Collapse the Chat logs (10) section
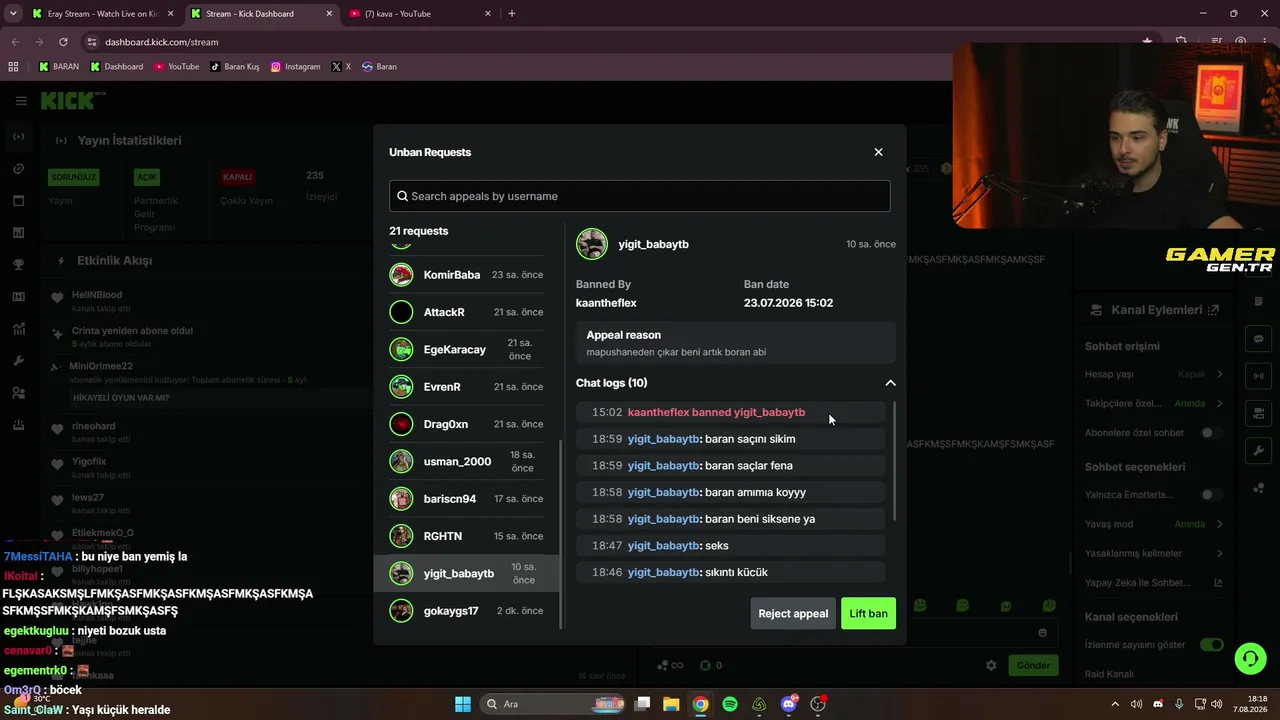The image size is (1280, 720). pos(890,383)
